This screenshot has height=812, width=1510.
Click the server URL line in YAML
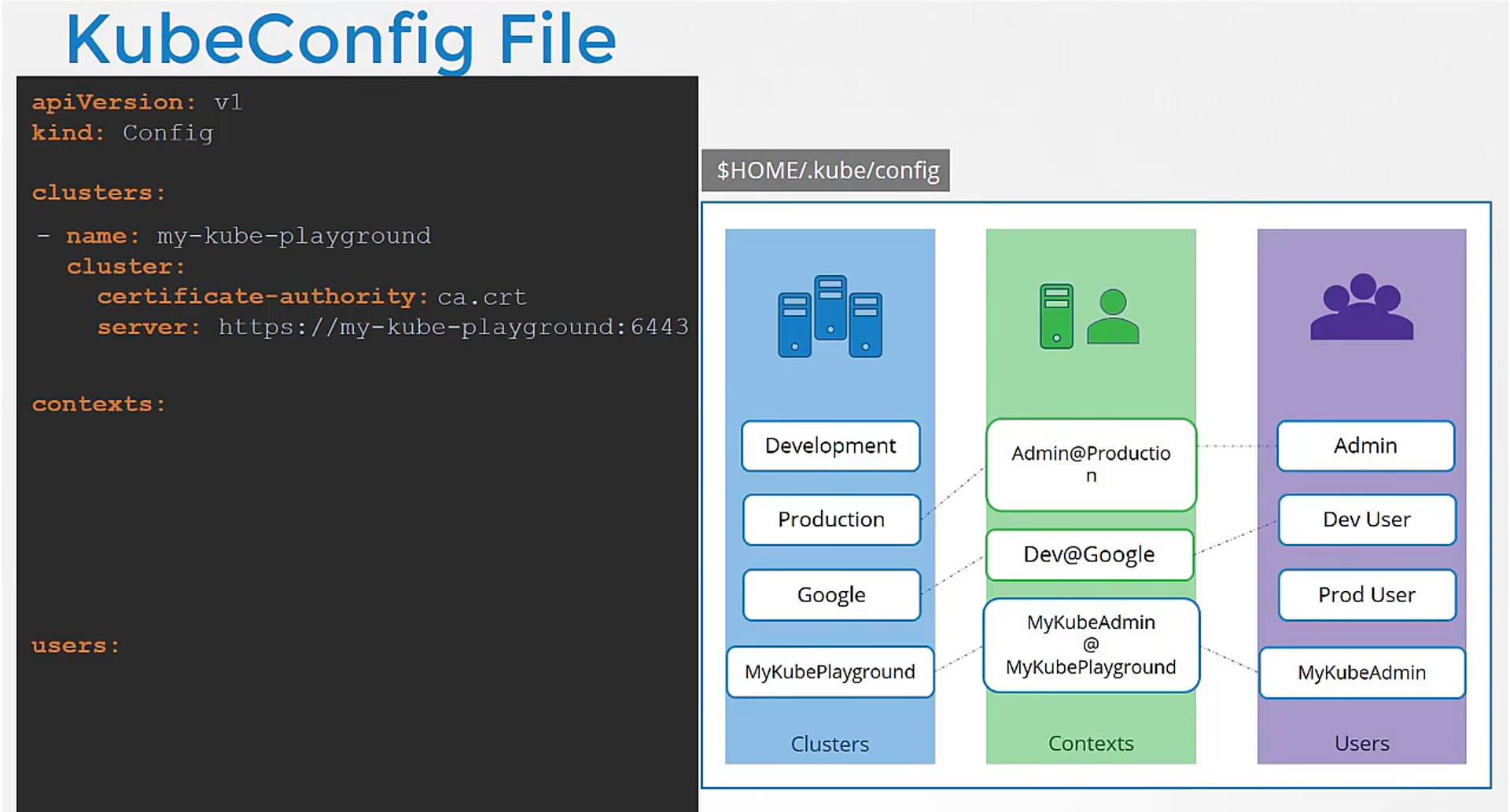(392, 327)
